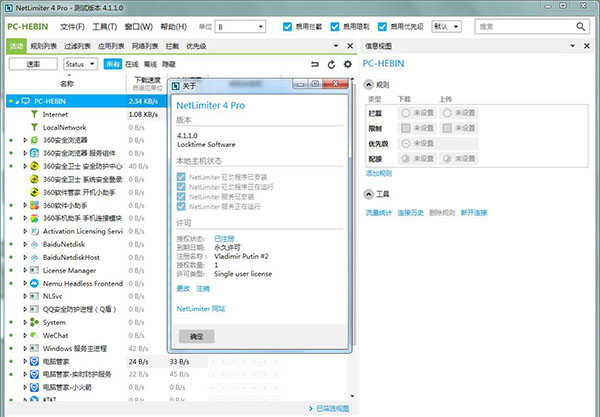Toggle the 启用优先级 checkbox
The image size is (600, 417).
(x=382, y=26)
